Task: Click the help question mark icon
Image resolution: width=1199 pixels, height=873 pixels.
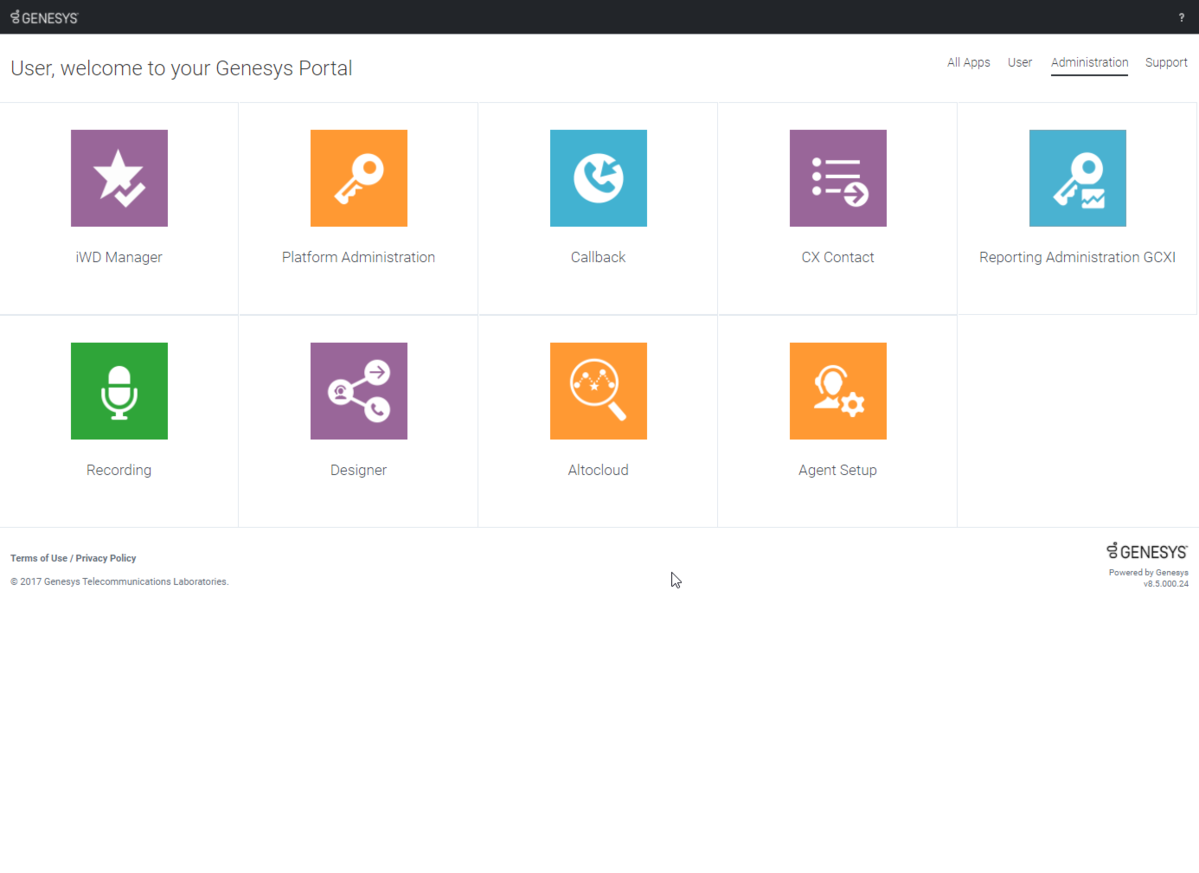Action: click(1181, 18)
